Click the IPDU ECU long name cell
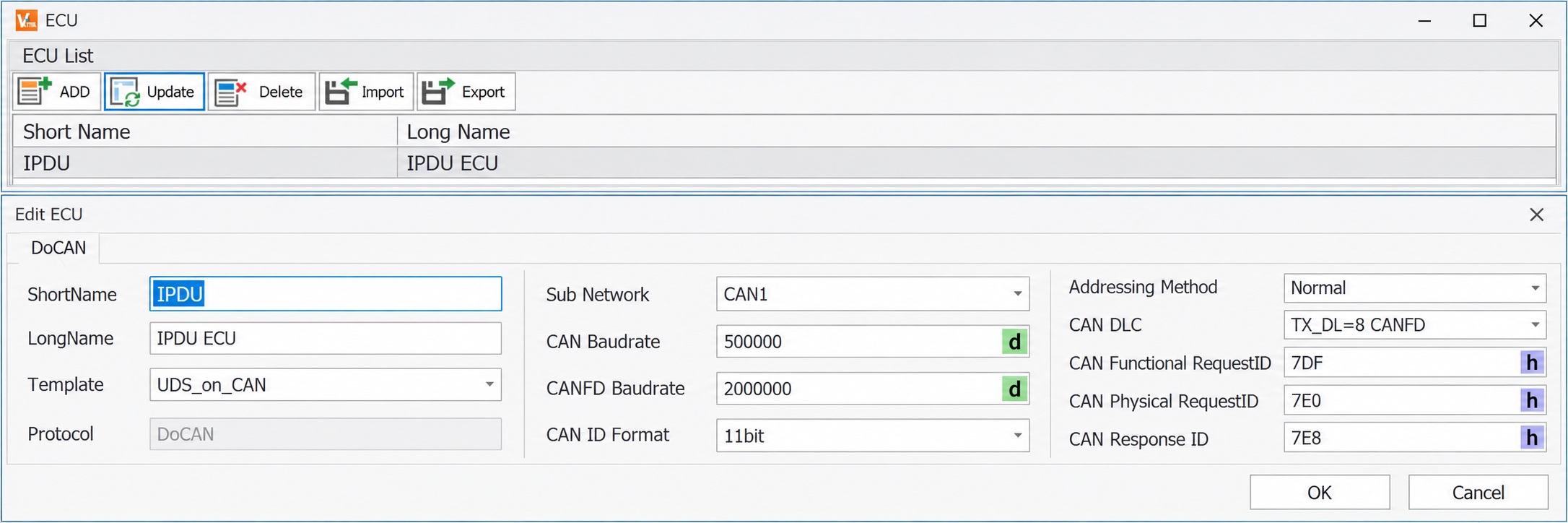 tap(976, 163)
